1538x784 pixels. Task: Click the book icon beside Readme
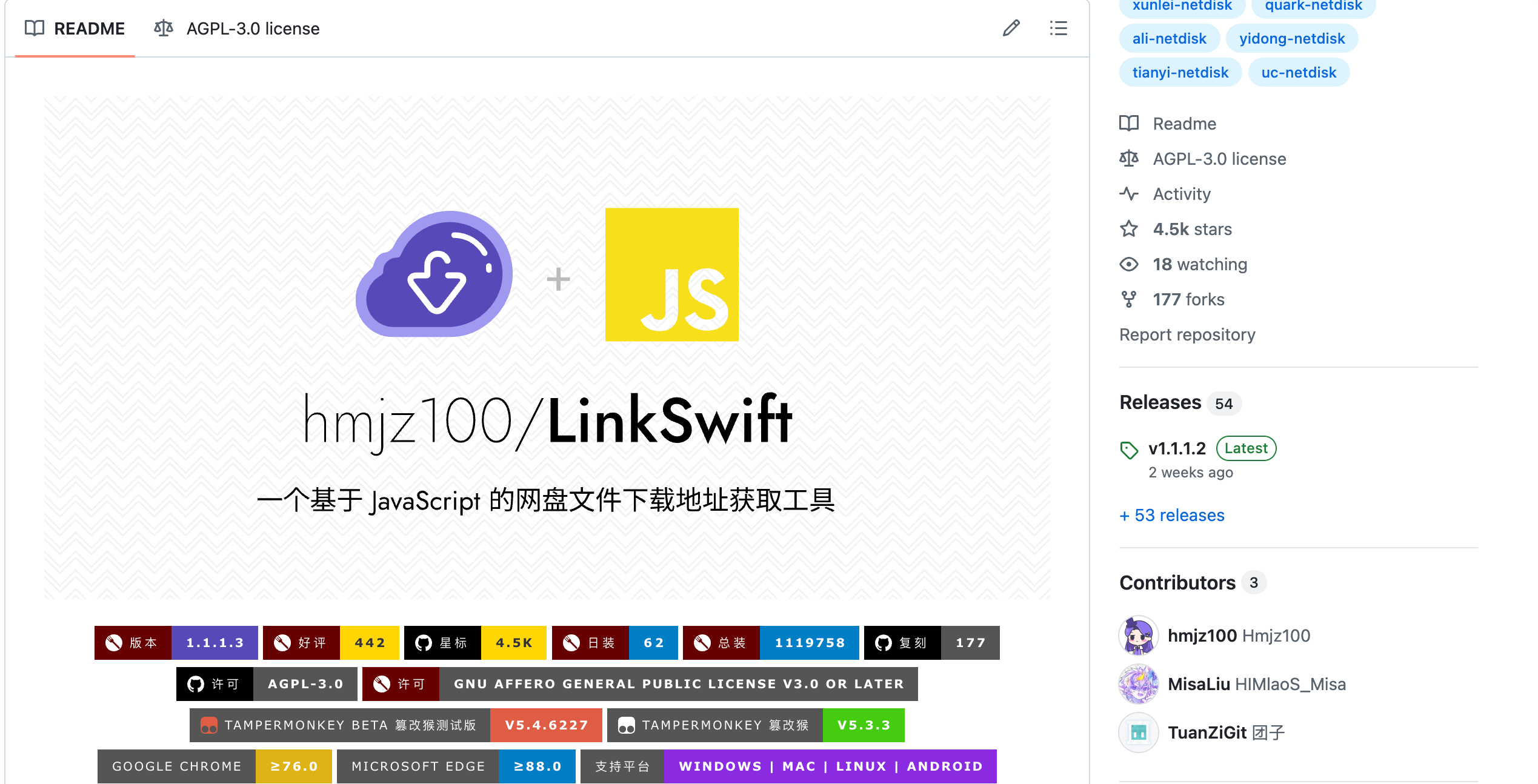(1129, 124)
